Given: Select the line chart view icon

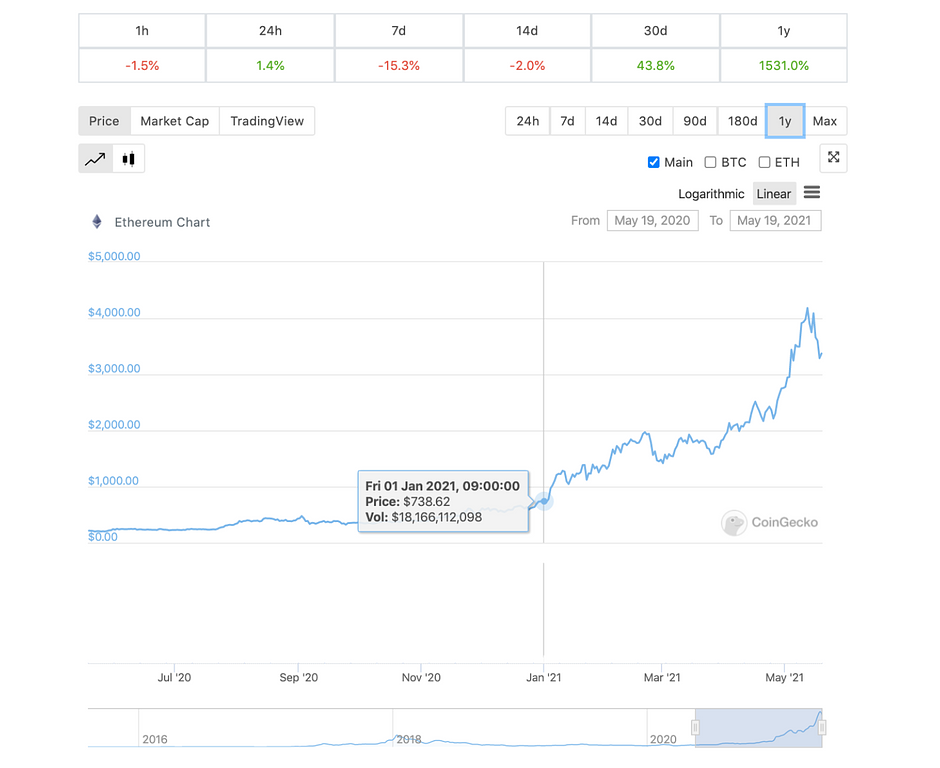Looking at the screenshot, I should click(95, 159).
